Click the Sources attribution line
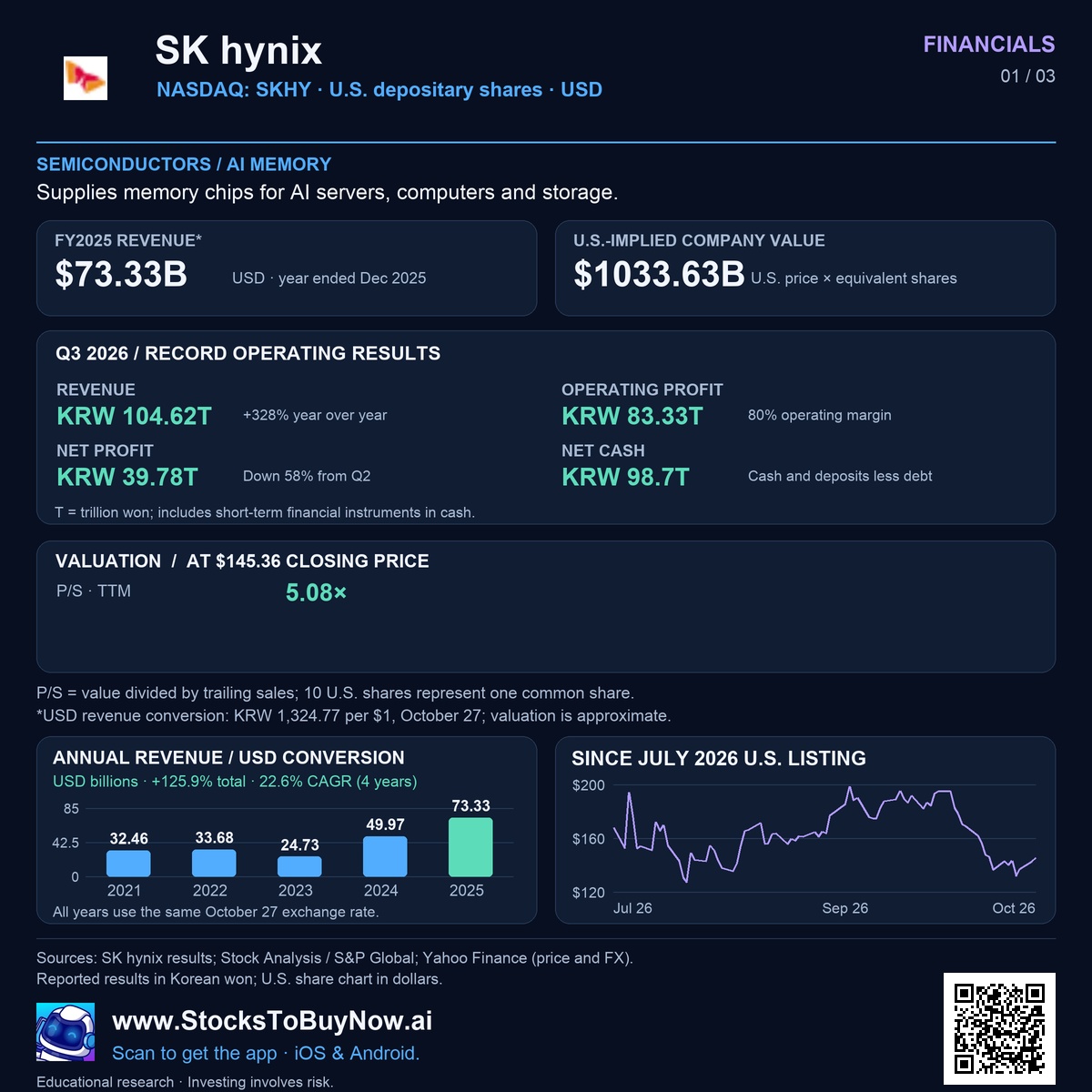Viewport: 1092px width, 1092px height. (x=335, y=958)
